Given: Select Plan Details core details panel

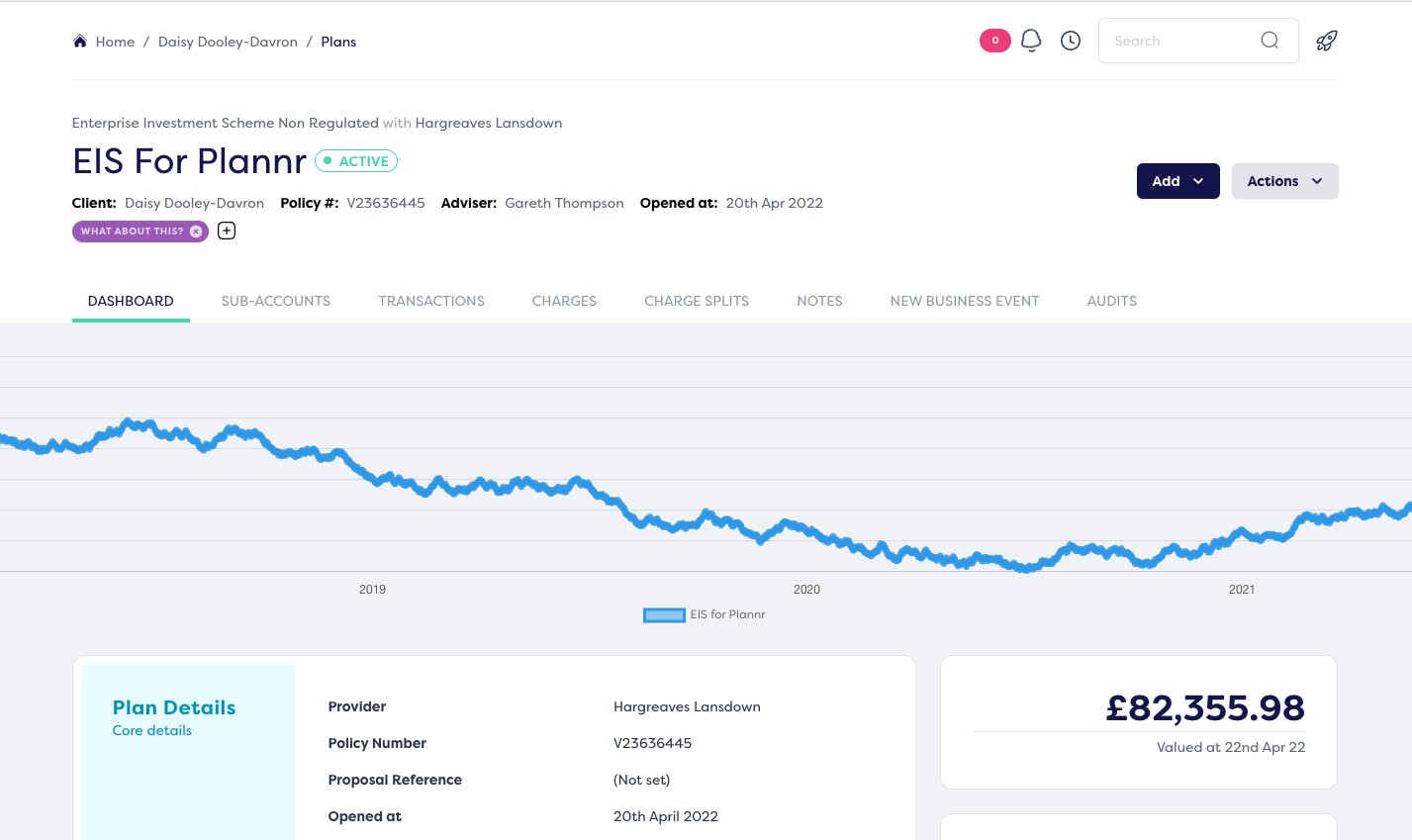Looking at the screenshot, I should point(174,717).
